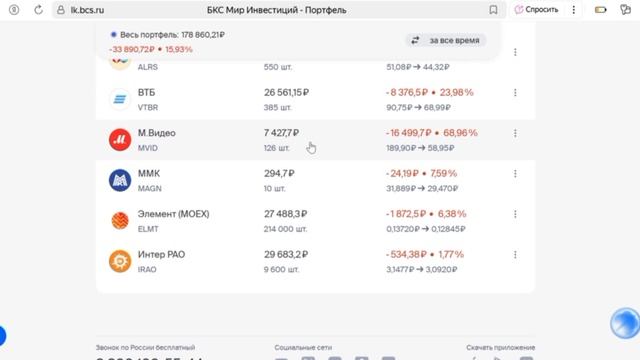640x360 pixels.
Task: Click the MVID ticker text
Action: click(148, 148)
